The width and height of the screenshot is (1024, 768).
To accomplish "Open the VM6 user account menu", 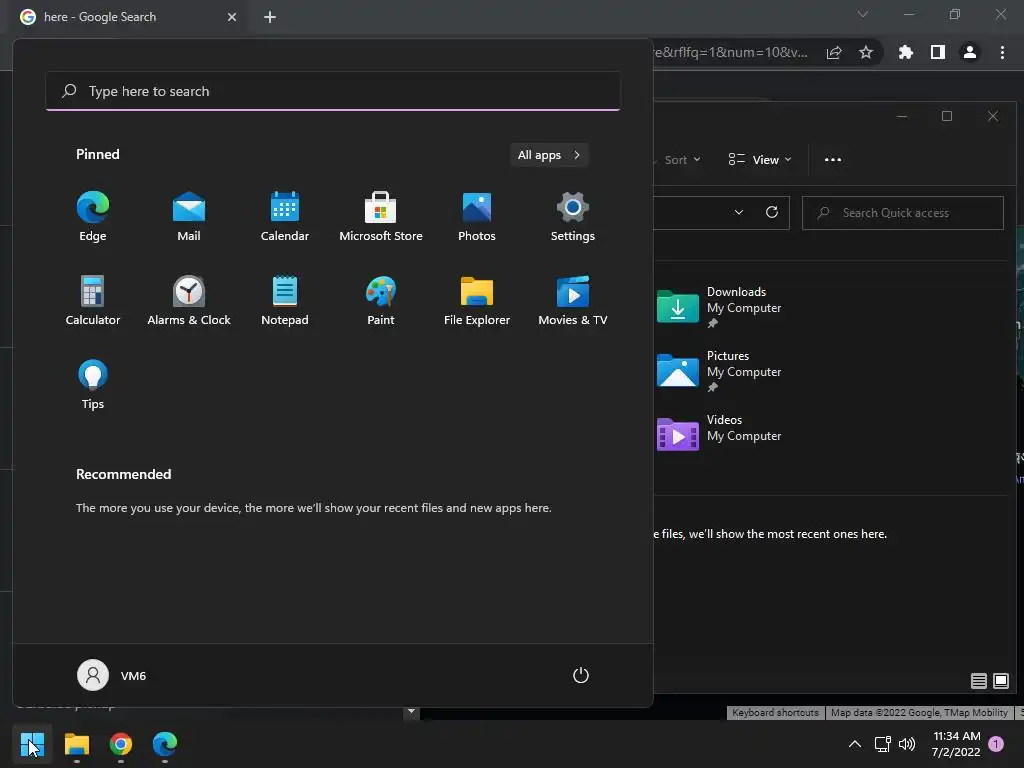I will pyautogui.click(x=112, y=675).
